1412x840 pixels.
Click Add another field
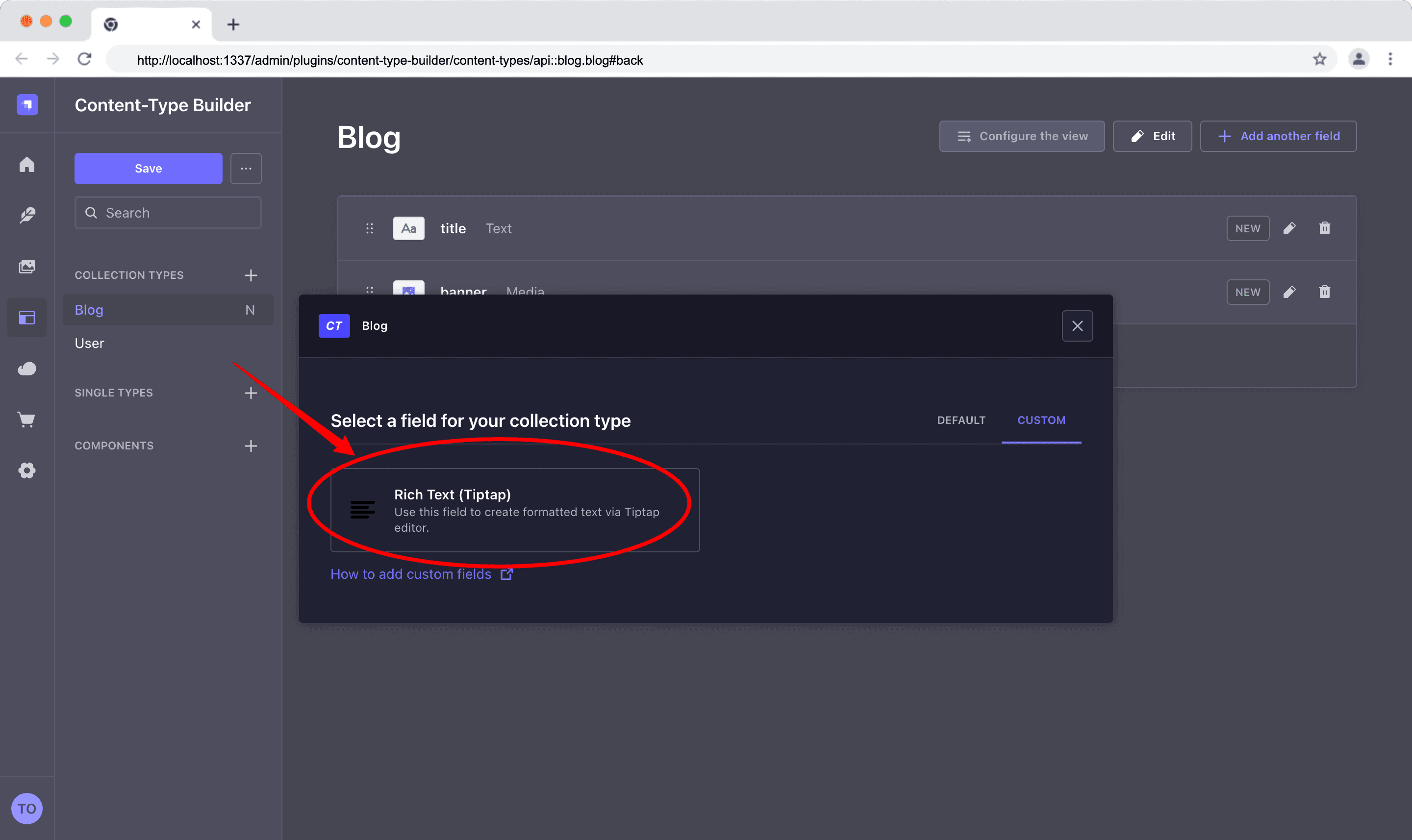coord(1278,136)
